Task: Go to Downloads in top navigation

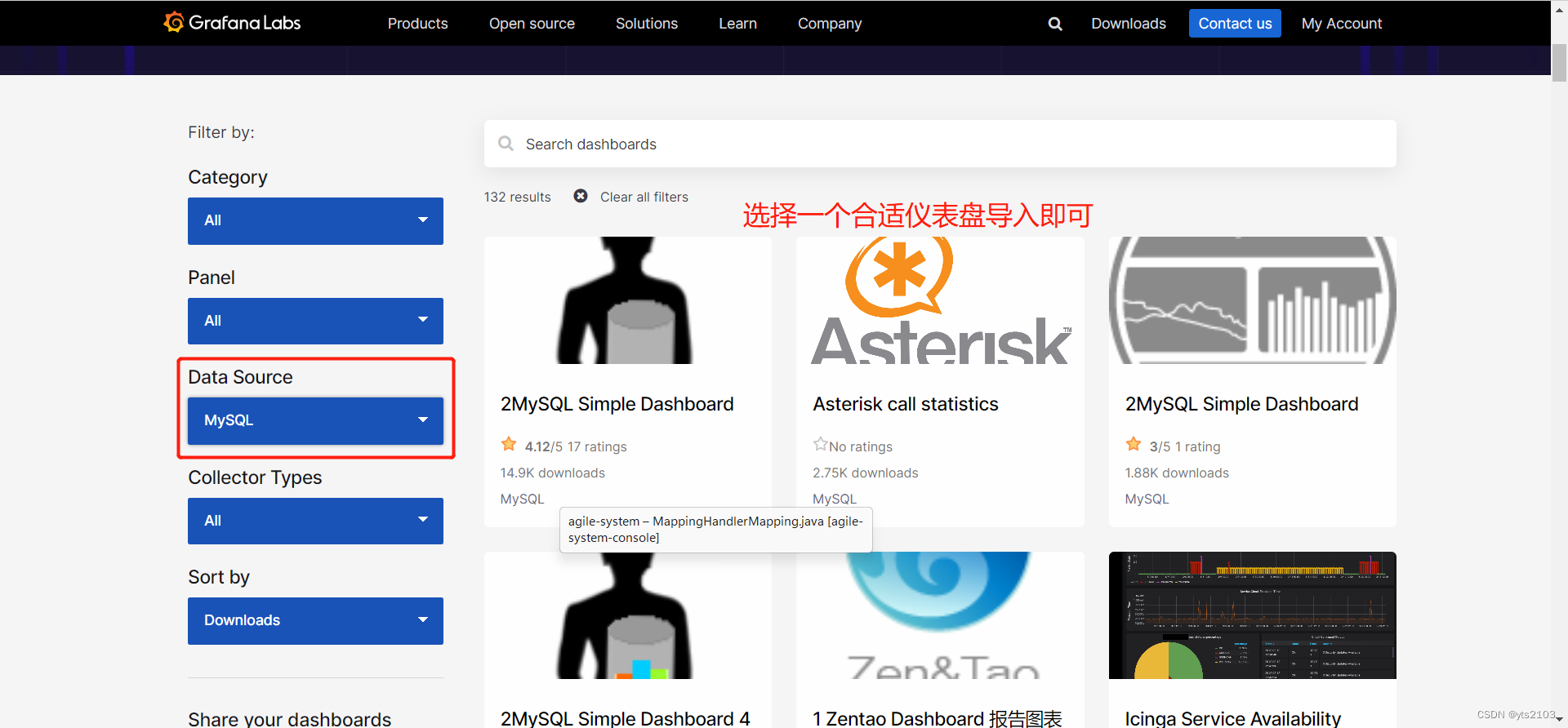Action: (x=1129, y=24)
